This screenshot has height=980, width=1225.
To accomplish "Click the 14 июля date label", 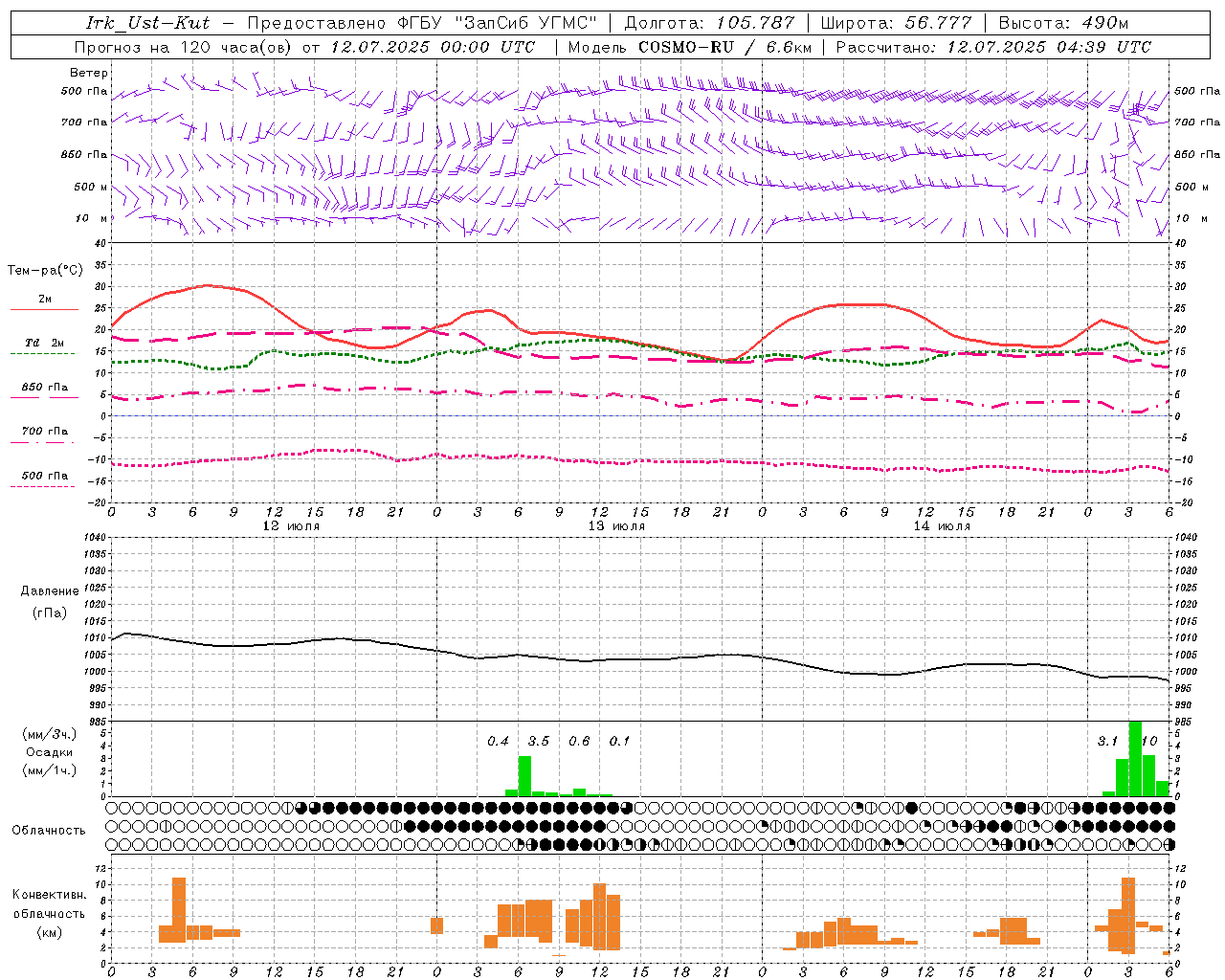I will click(942, 526).
